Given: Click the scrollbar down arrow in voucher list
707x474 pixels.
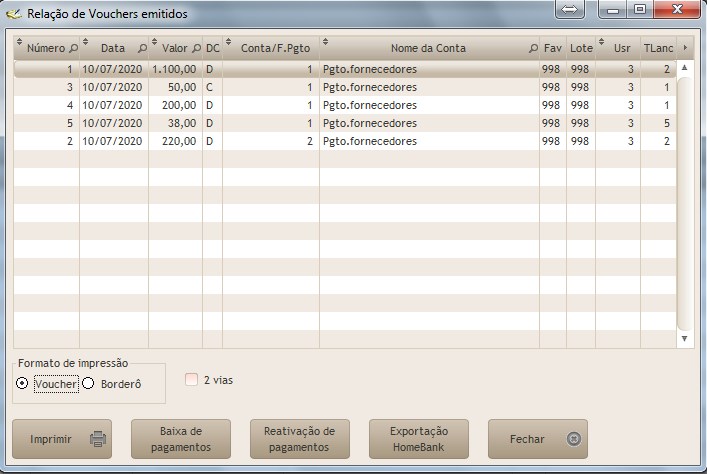Looking at the screenshot, I should pos(685,339).
